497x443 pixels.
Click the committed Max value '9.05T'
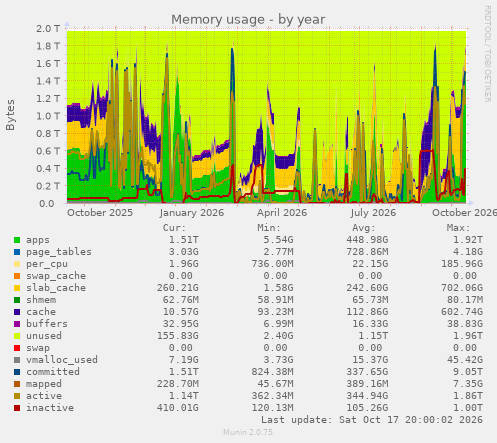(x=468, y=372)
